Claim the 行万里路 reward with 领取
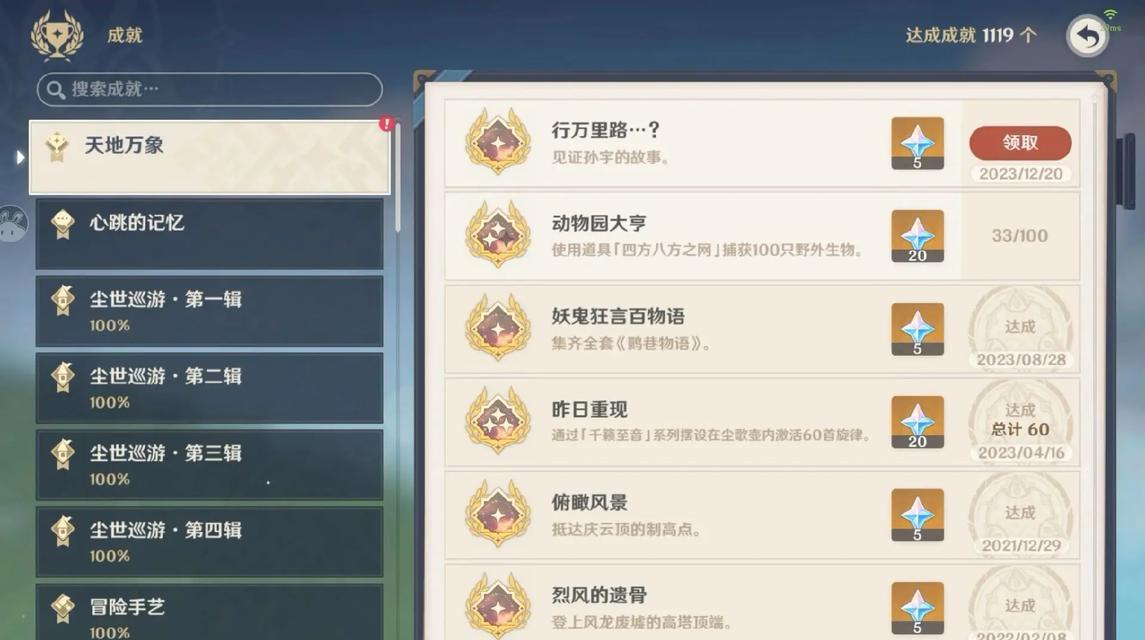 click(x=1020, y=142)
